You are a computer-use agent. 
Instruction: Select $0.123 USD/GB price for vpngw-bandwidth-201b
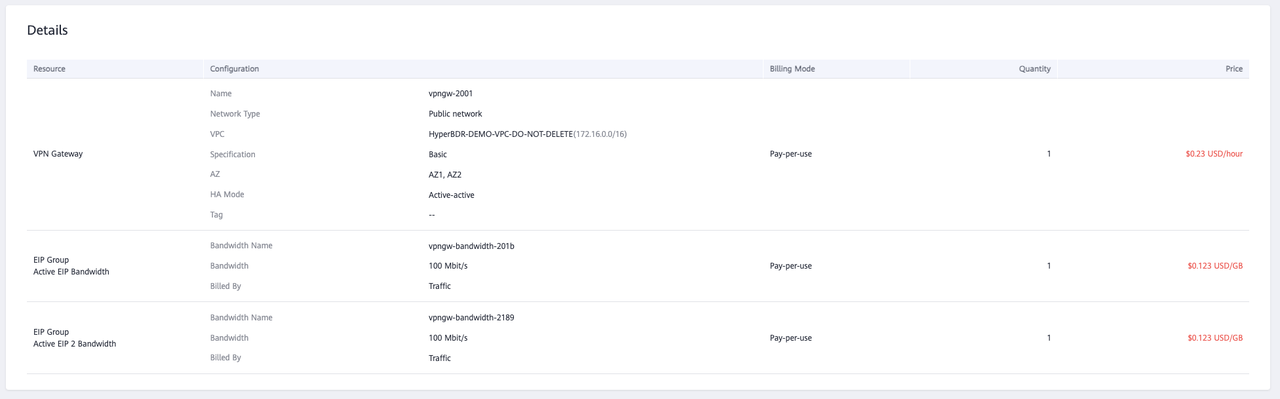(1215, 266)
